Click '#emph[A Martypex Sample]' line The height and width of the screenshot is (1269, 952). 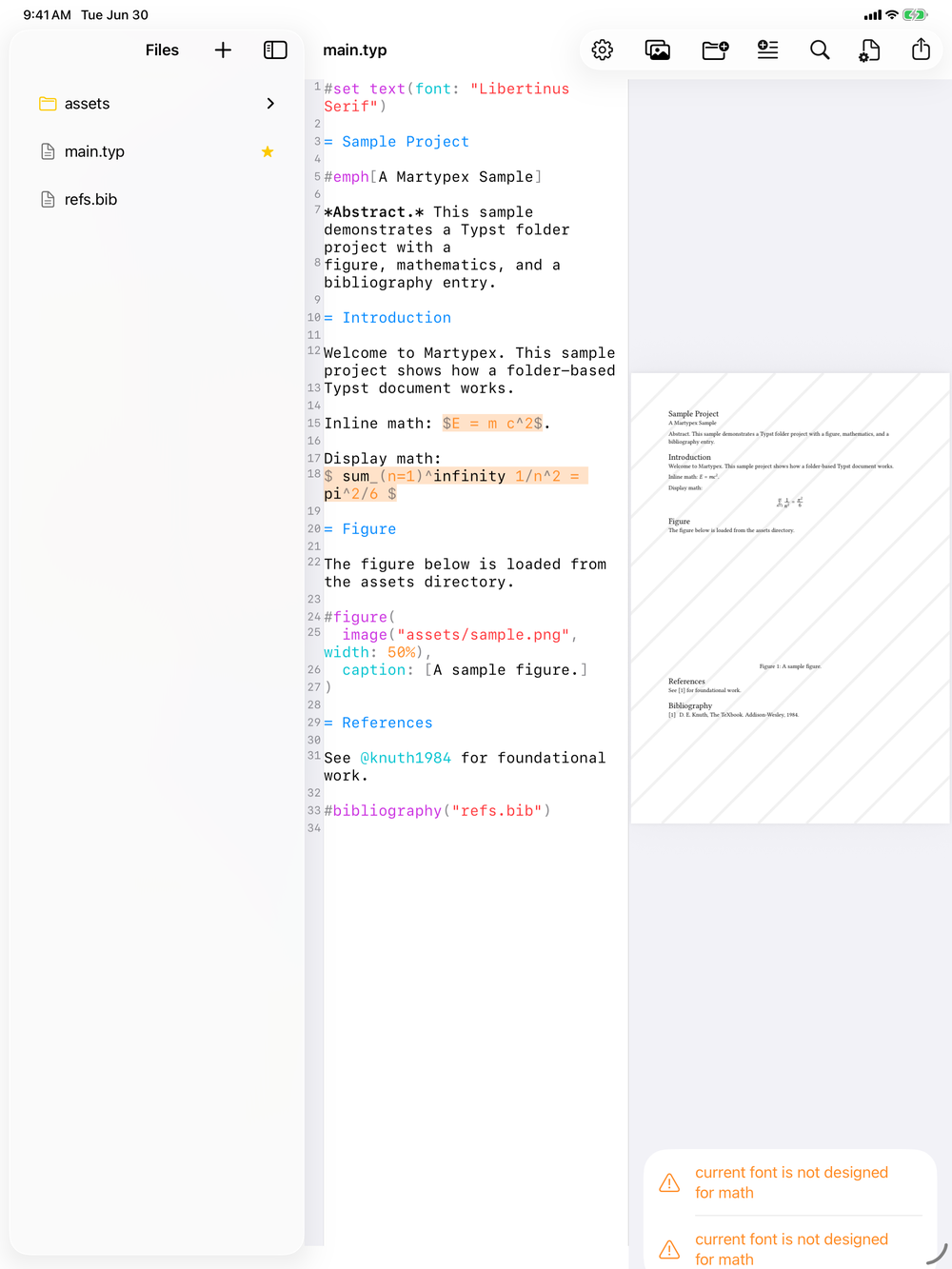tap(433, 177)
